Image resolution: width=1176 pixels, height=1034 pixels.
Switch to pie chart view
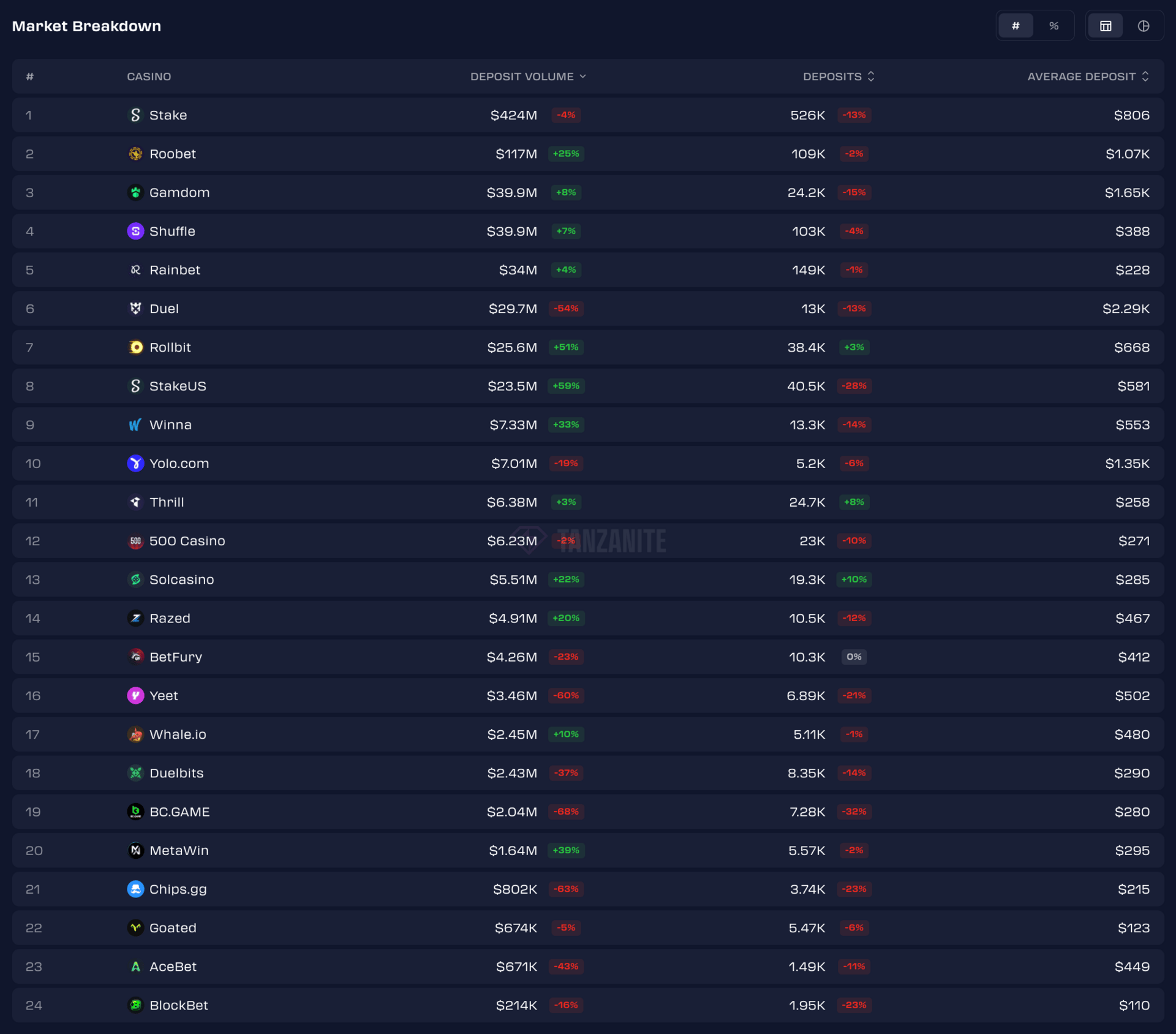[1143, 26]
